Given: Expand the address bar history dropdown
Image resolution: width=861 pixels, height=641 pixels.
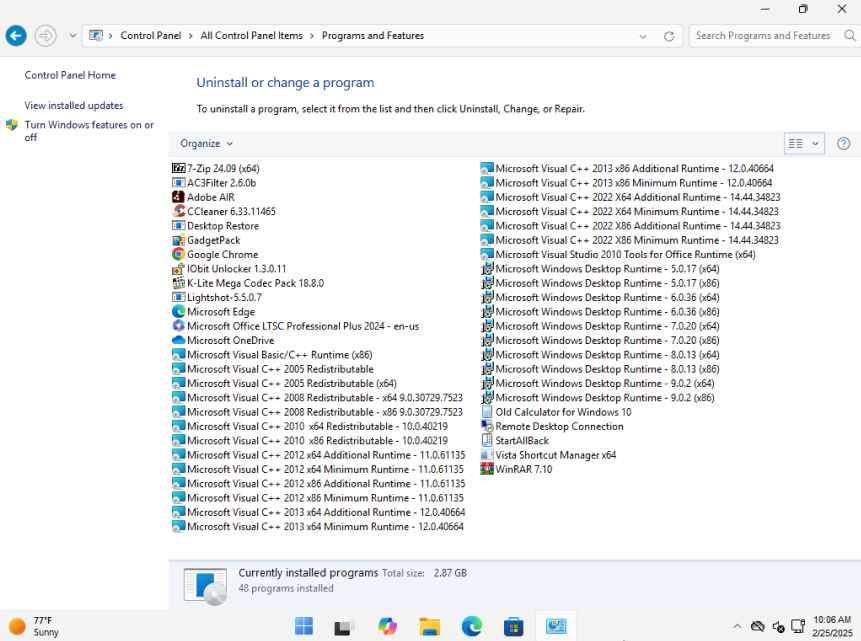Looking at the screenshot, I should click(x=643, y=36).
